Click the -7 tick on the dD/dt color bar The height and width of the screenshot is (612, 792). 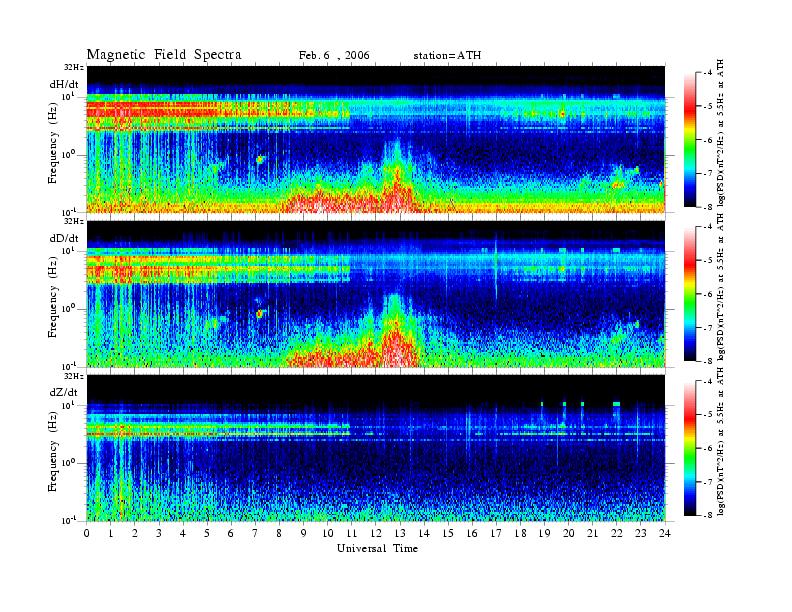[708, 328]
